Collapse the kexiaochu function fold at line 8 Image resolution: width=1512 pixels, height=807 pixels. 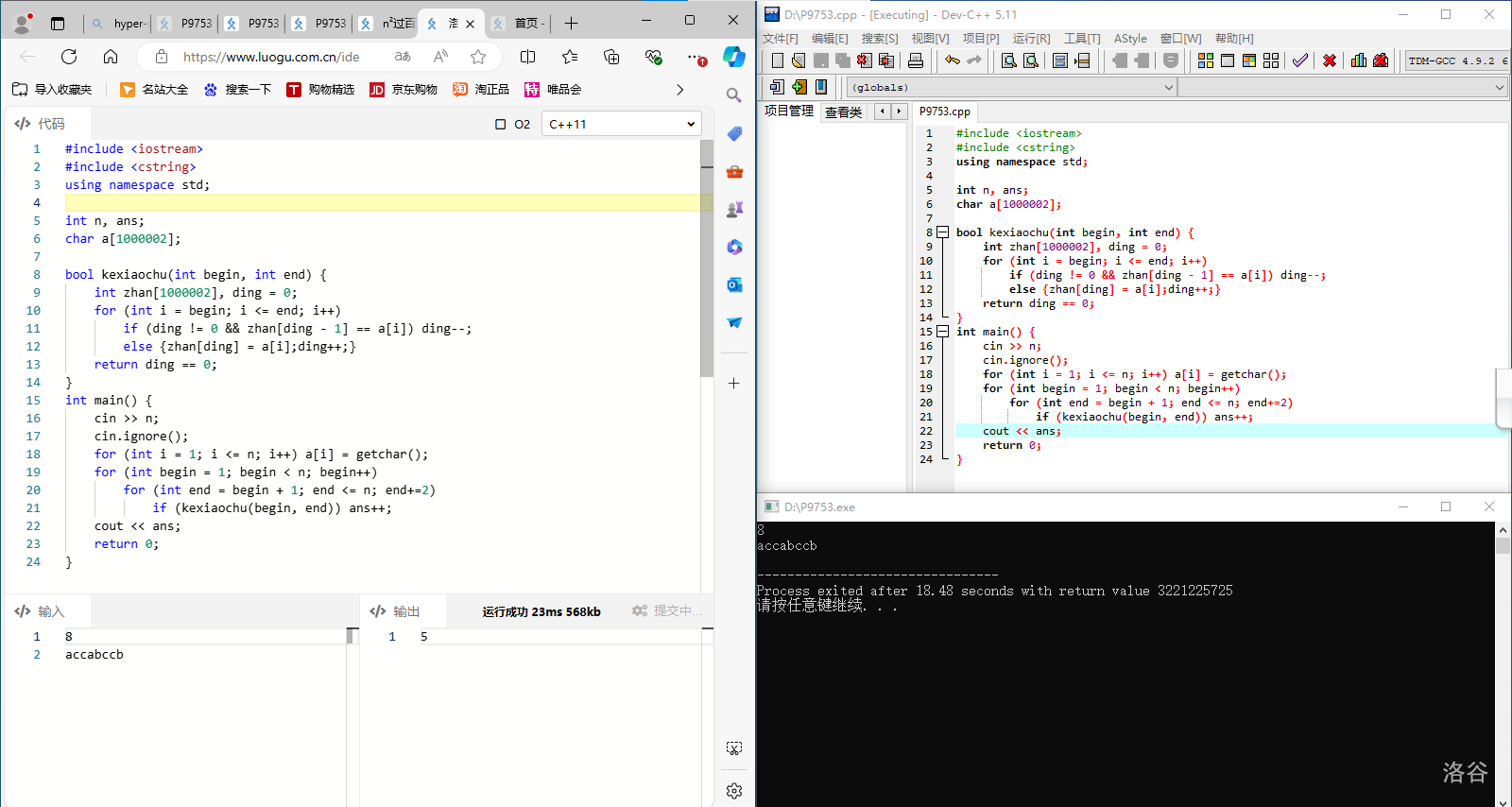(942, 232)
